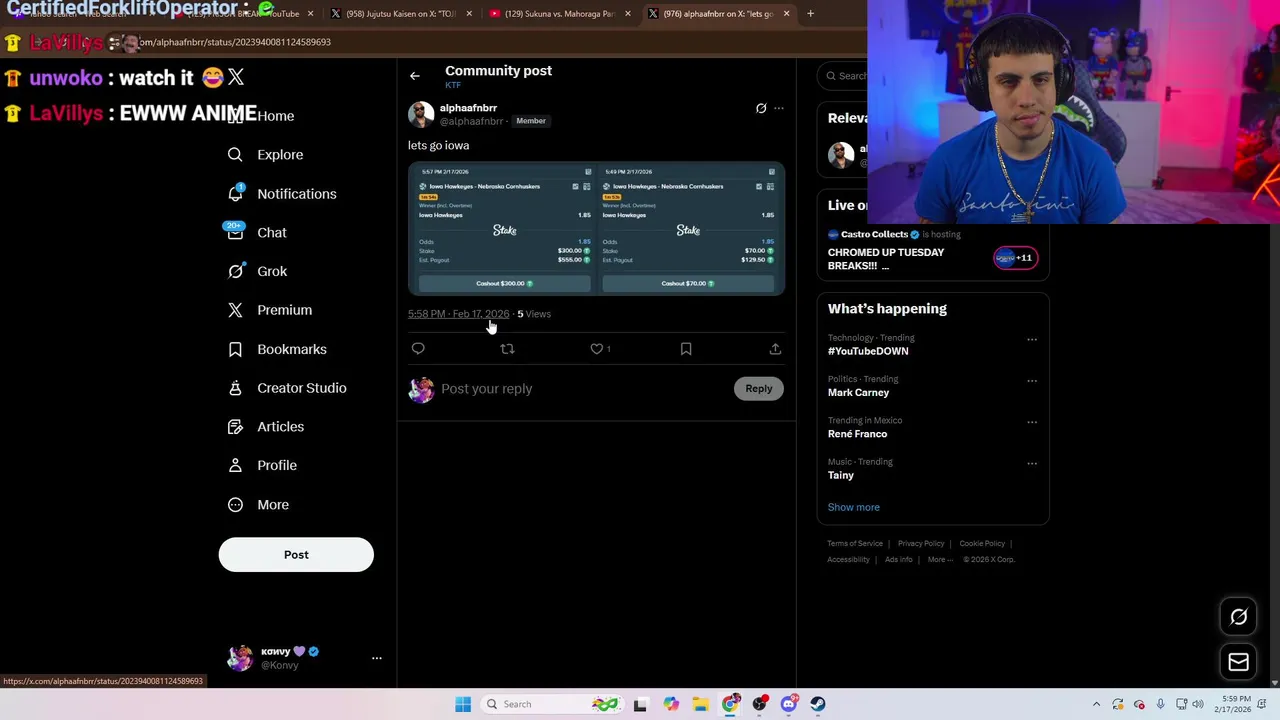
Task: Open Chat in the X sidebar
Action: (256, 232)
